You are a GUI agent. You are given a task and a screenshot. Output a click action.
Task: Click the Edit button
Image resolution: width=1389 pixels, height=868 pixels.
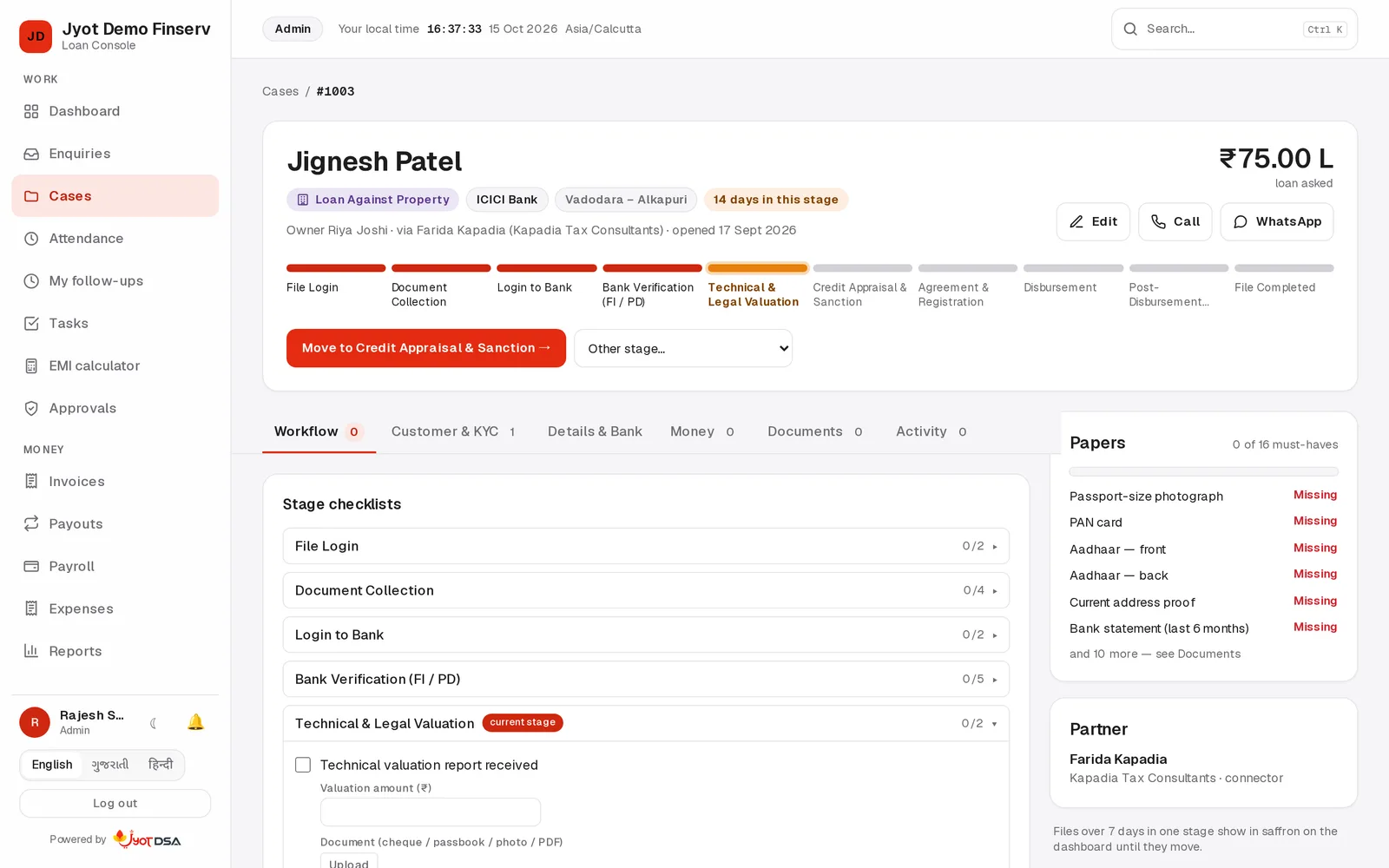click(x=1093, y=221)
